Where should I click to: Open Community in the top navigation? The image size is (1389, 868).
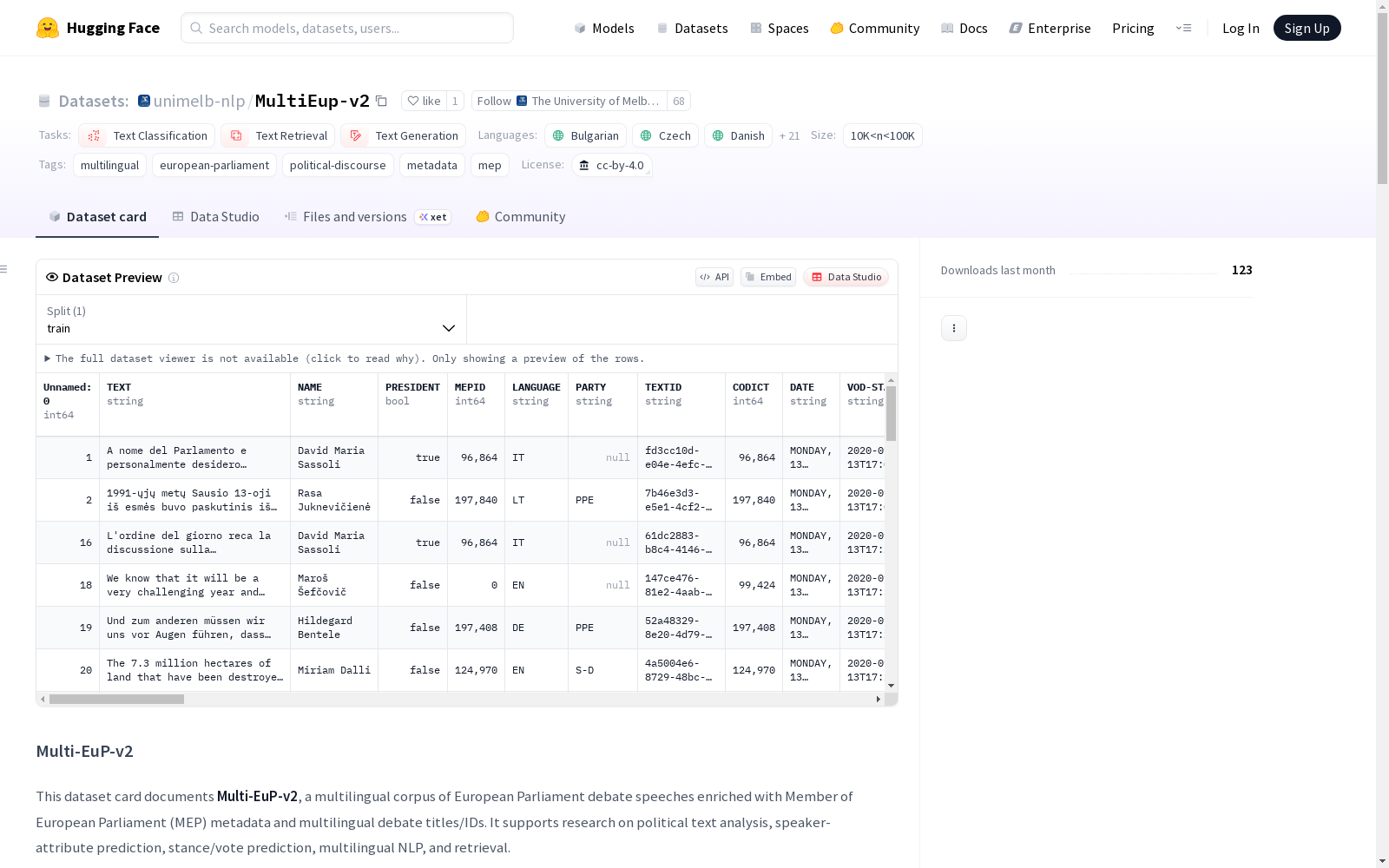tap(875, 28)
